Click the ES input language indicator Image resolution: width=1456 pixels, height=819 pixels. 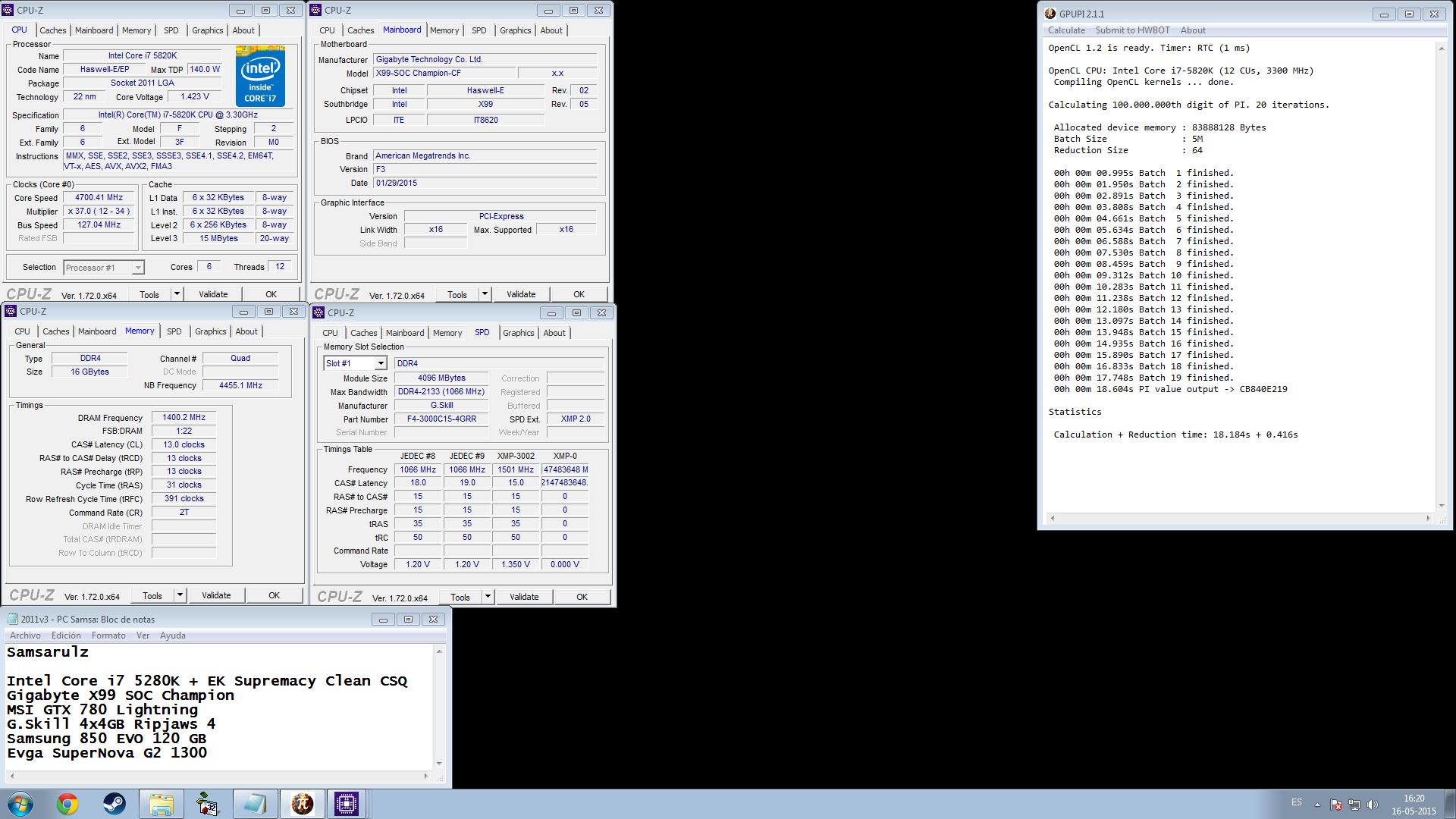tap(1297, 802)
